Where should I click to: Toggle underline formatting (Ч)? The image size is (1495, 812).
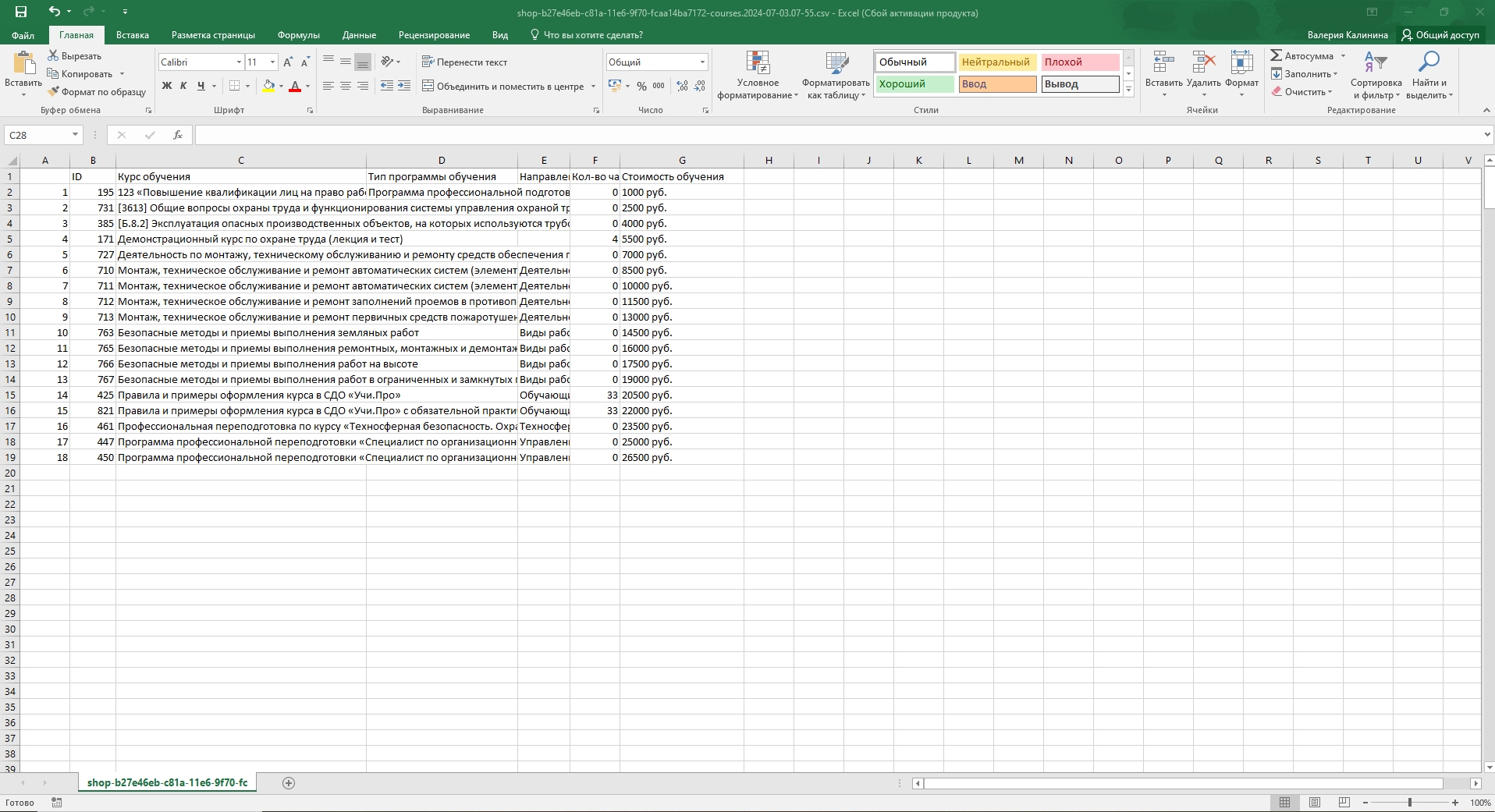click(x=201, y=86)
